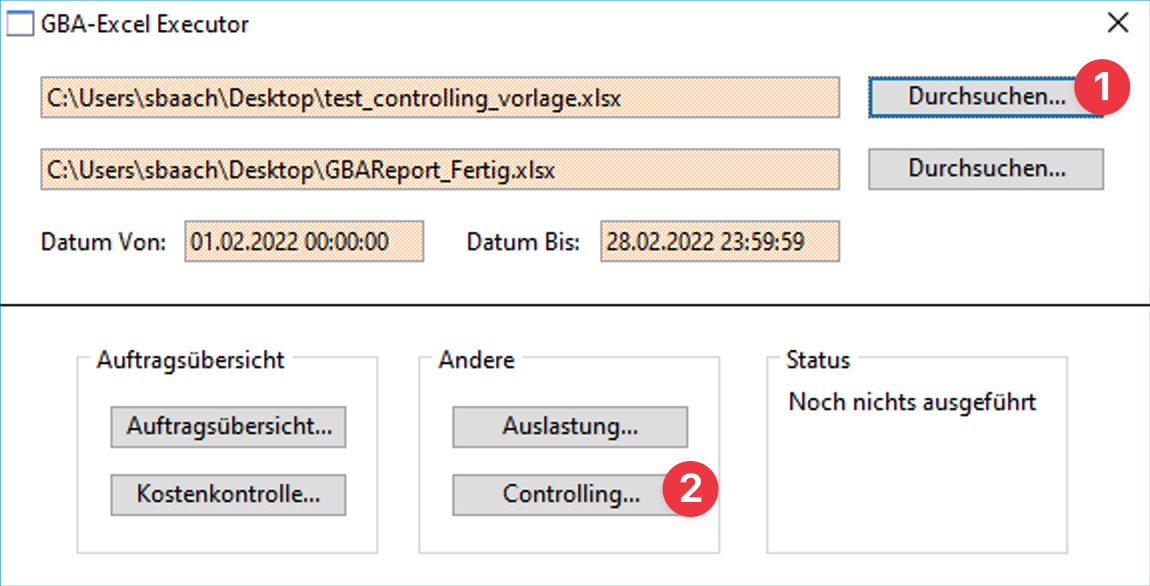Browse for the GBAReport_Fertig.xlsx output file
Viewport: 1150px width, 586px height.
pyautogui.click(x=985, y=169)
